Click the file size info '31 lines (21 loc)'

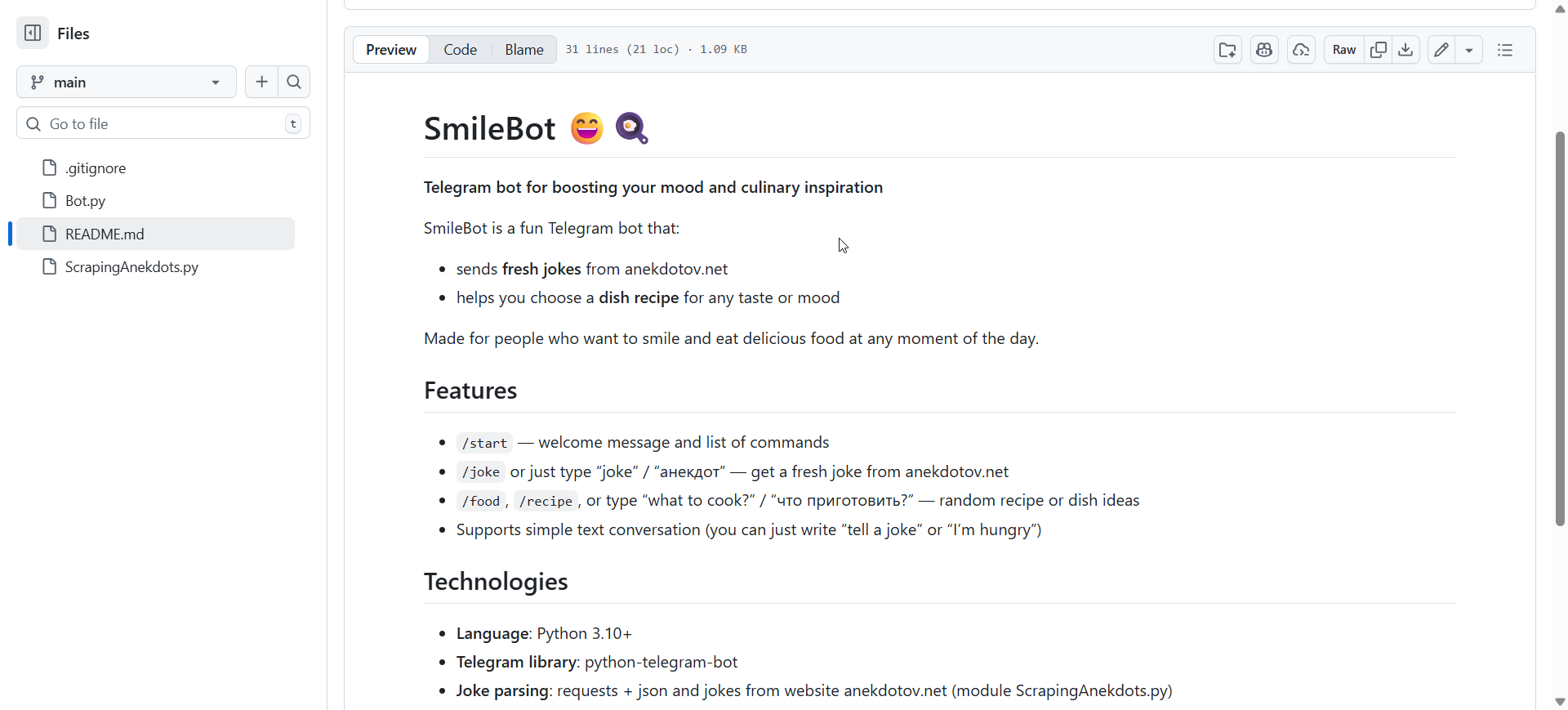pos(622,50)
